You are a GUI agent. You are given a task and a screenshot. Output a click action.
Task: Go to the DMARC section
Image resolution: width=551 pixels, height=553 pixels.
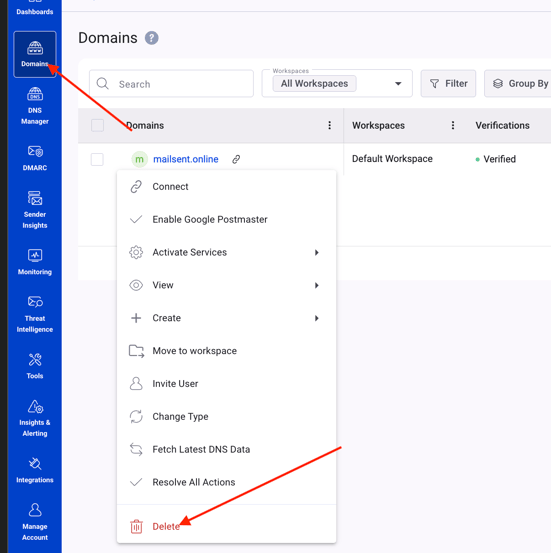coord(35,158)
